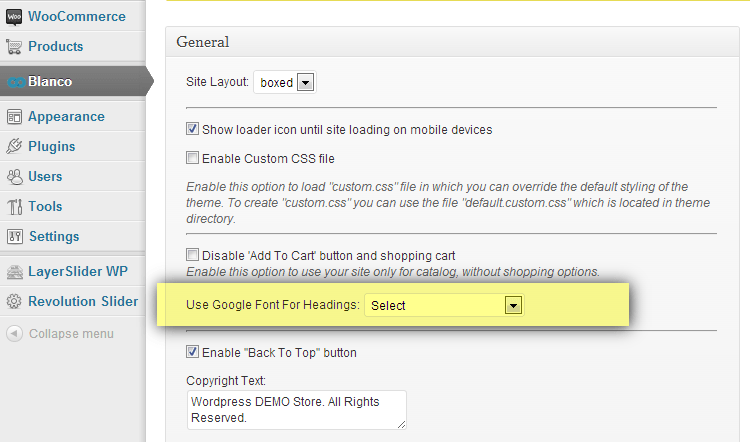
Task: Click the Revolution Slider gear icon
Action: coord(14,302)
